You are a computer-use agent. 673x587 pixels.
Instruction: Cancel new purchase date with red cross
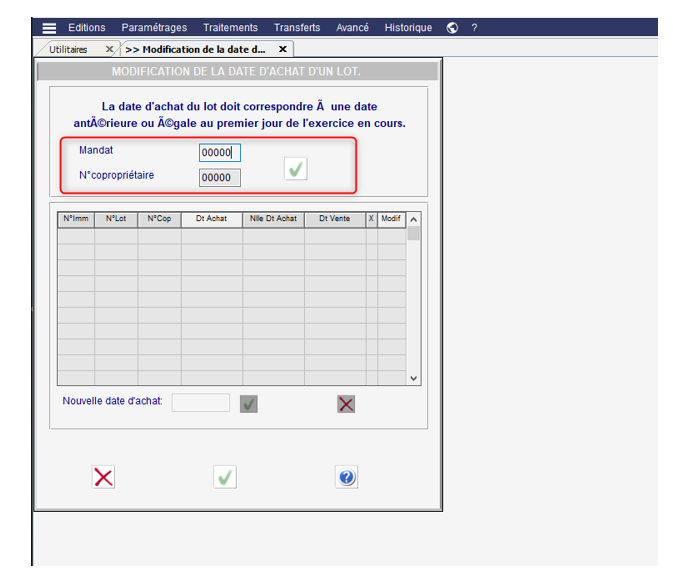click(346, 403)
